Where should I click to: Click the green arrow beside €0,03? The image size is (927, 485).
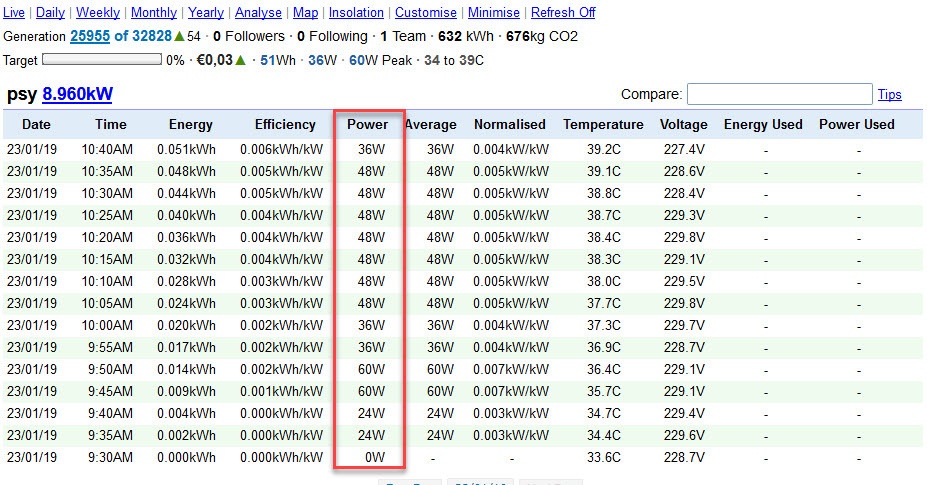point(241,60)
